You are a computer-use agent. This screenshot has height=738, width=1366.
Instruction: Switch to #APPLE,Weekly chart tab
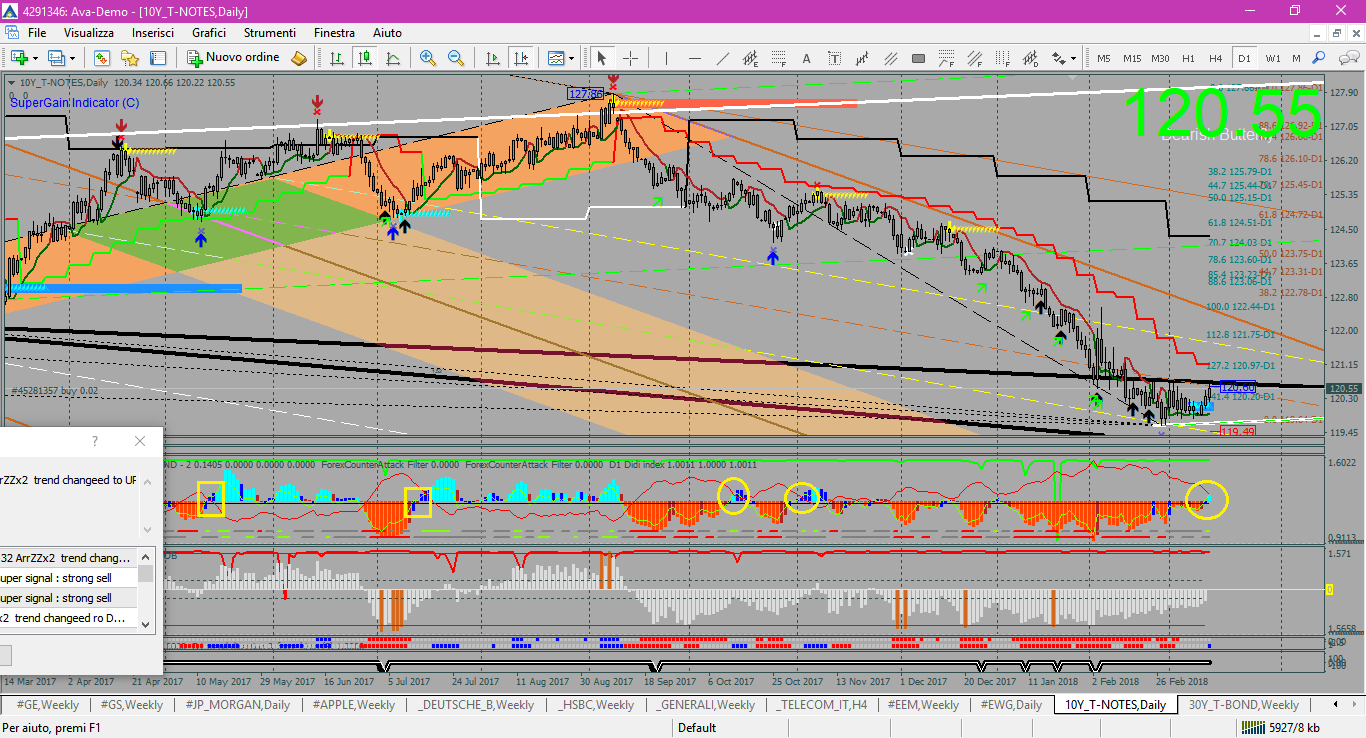click(354, 704)
